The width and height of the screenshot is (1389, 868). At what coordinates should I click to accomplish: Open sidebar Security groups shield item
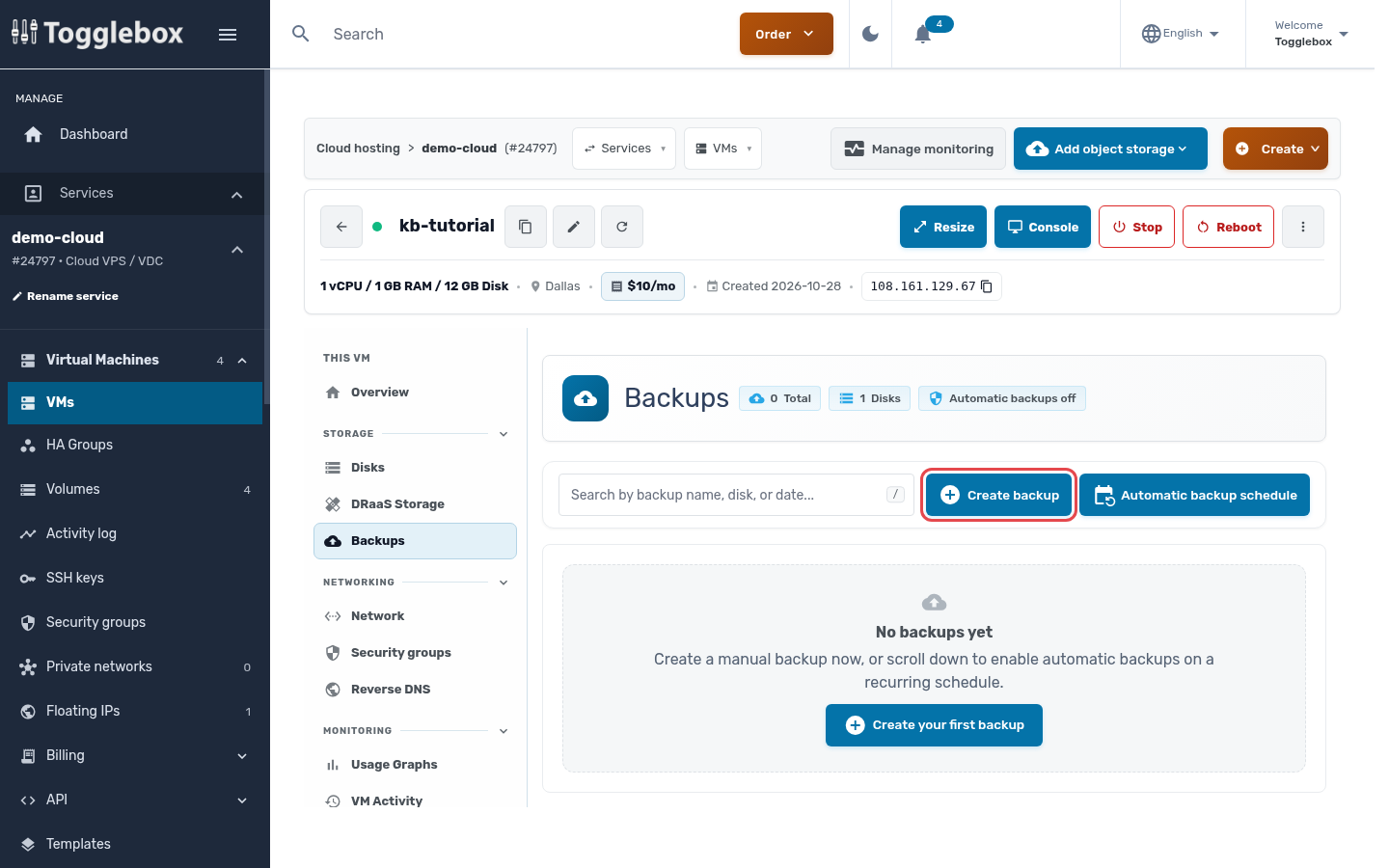pyautogui.click(x=135, y=622)
